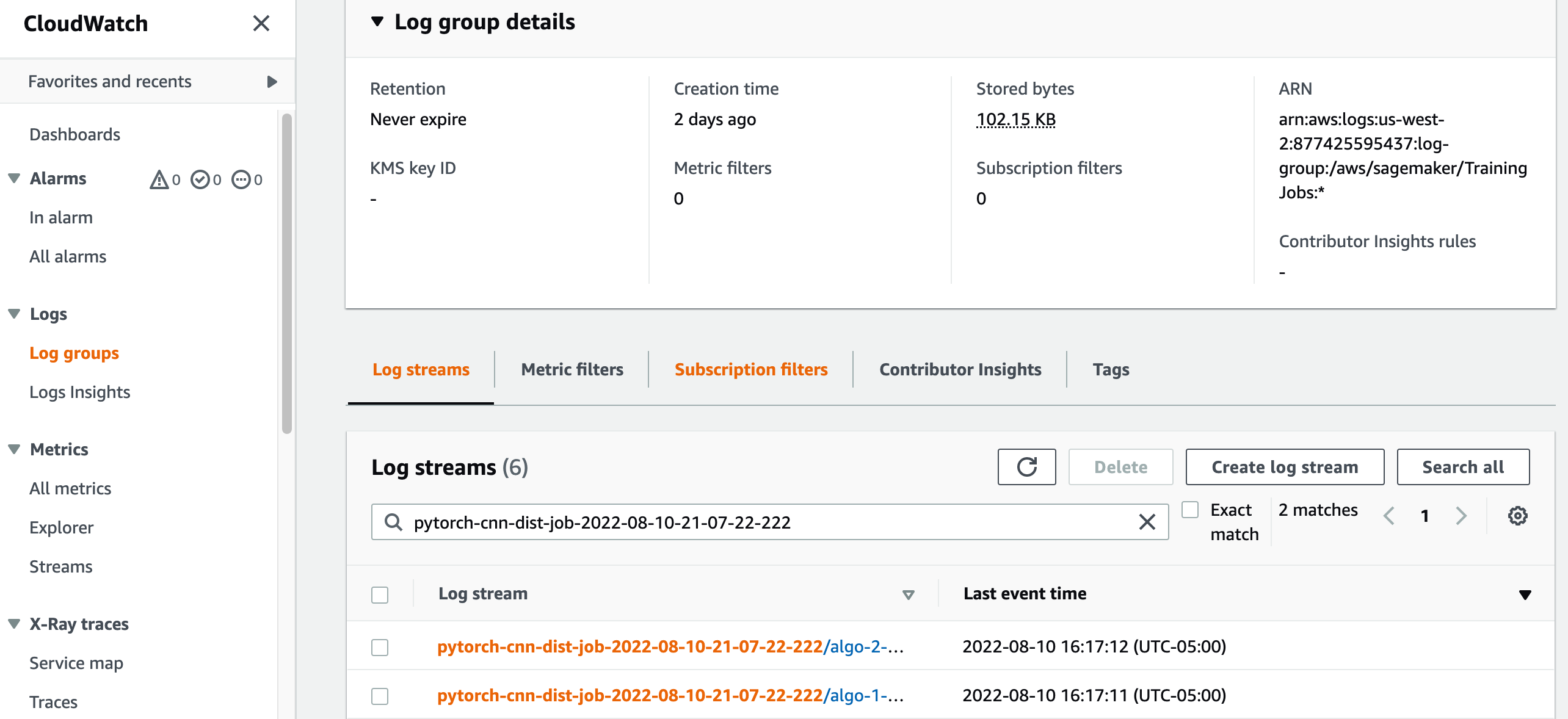Image resolution: width=1568 pixels, height=719 pixels.
Task: Click the OK checkmark alarm icon
Action: [200, 179]
